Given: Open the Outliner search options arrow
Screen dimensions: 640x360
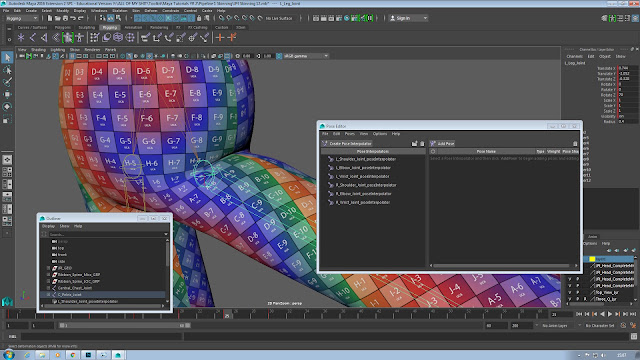Looking at the screenshot, I should tap(166, 234).
